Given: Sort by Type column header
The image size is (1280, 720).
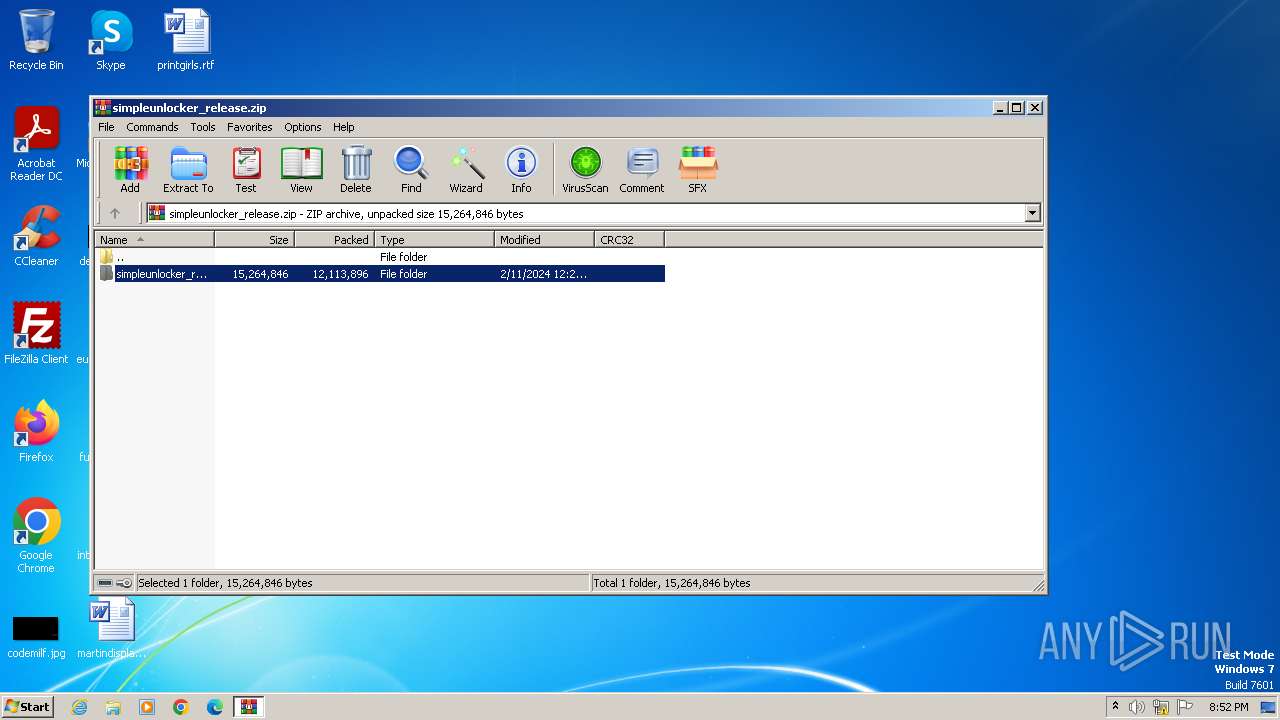Looking at the screenshot, I should (434, 240).
